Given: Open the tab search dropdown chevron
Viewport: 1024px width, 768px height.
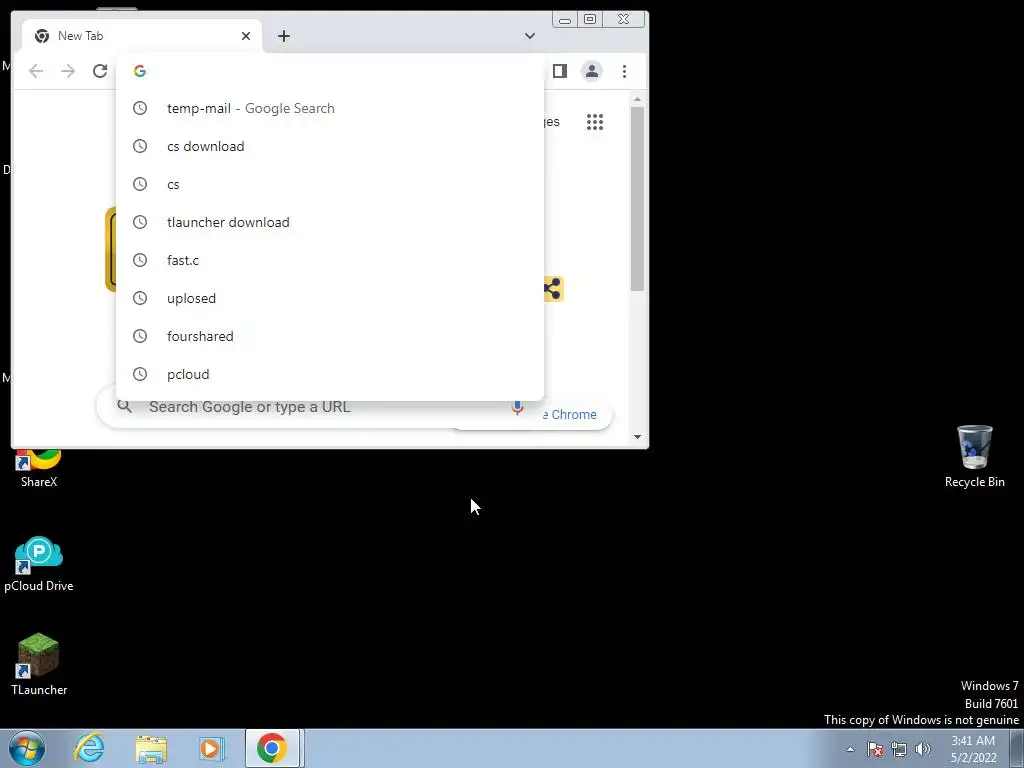Looking at the screenshot, I should click(530, 36).
